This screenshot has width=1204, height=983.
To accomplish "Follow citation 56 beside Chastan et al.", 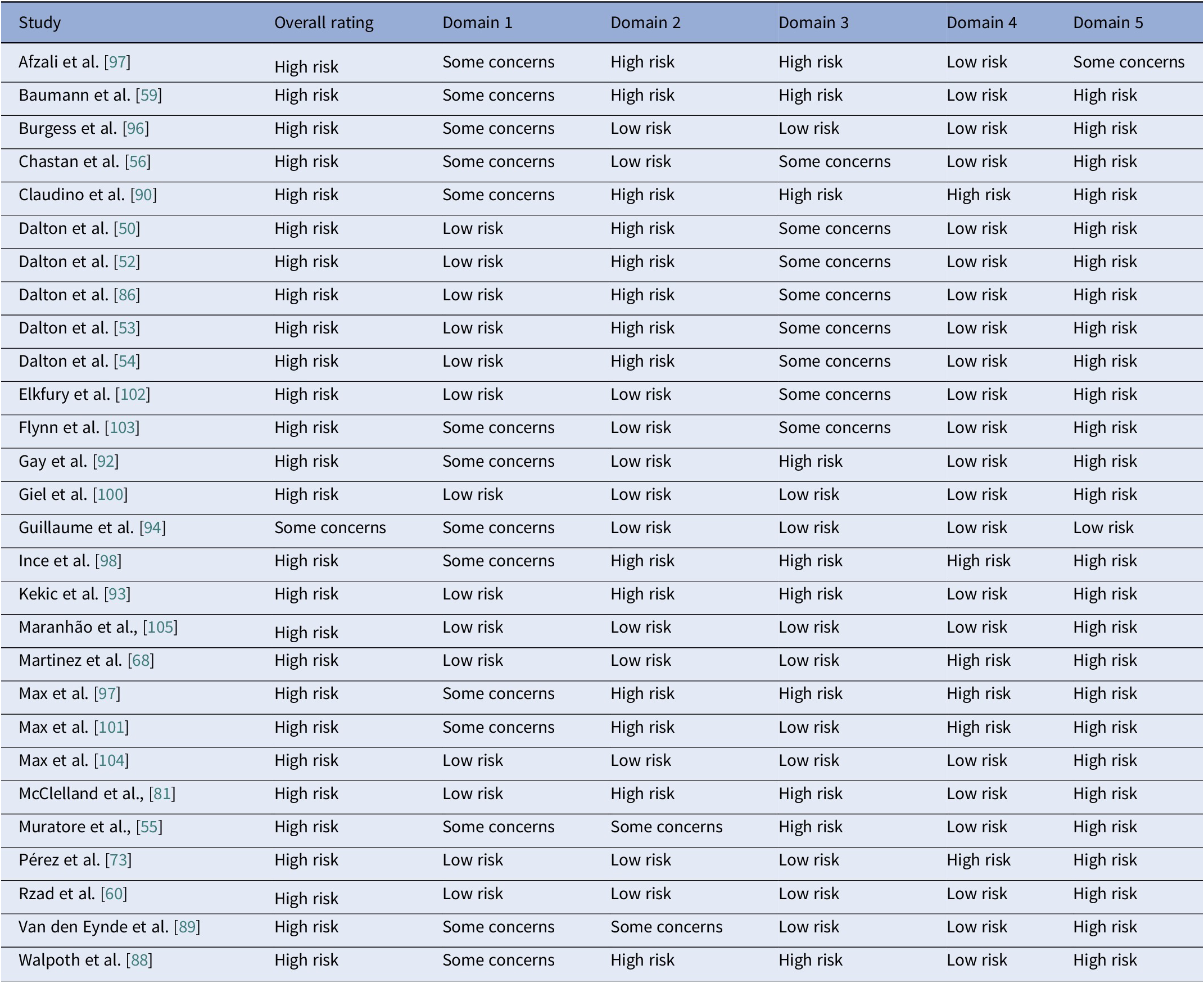I will [x=138, y=162].
